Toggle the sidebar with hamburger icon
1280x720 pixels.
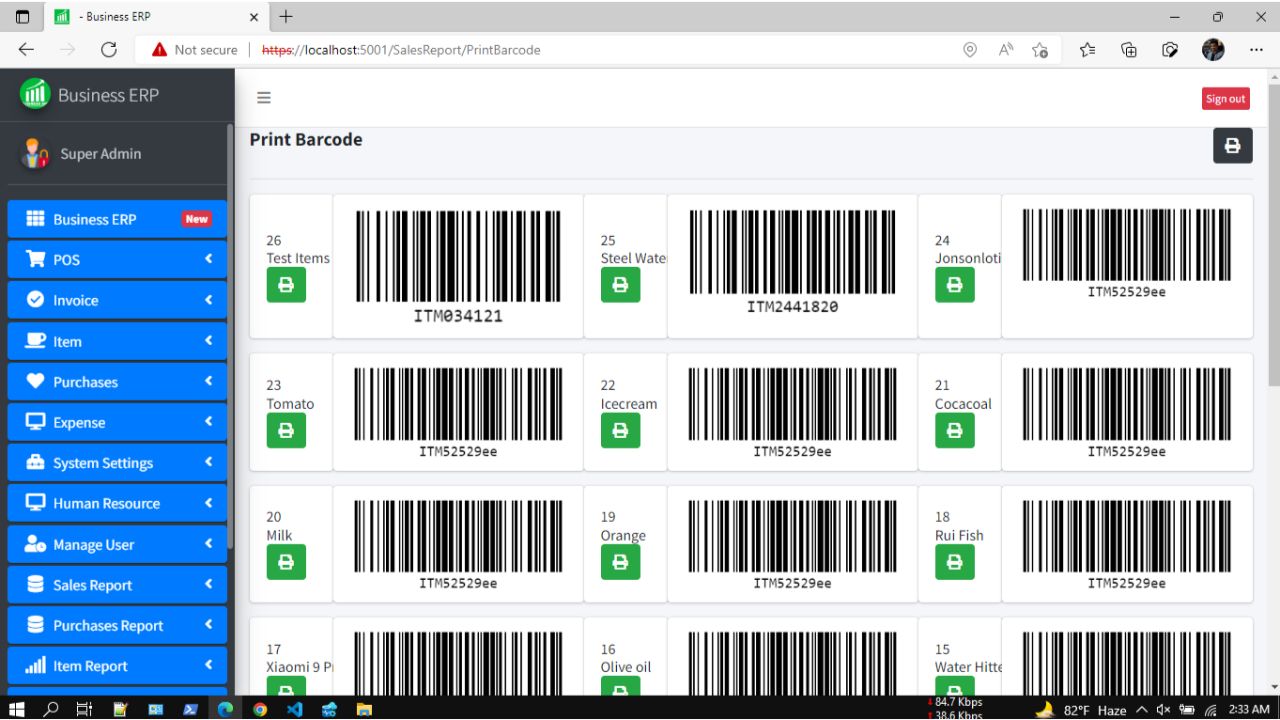tap(263, 97)
